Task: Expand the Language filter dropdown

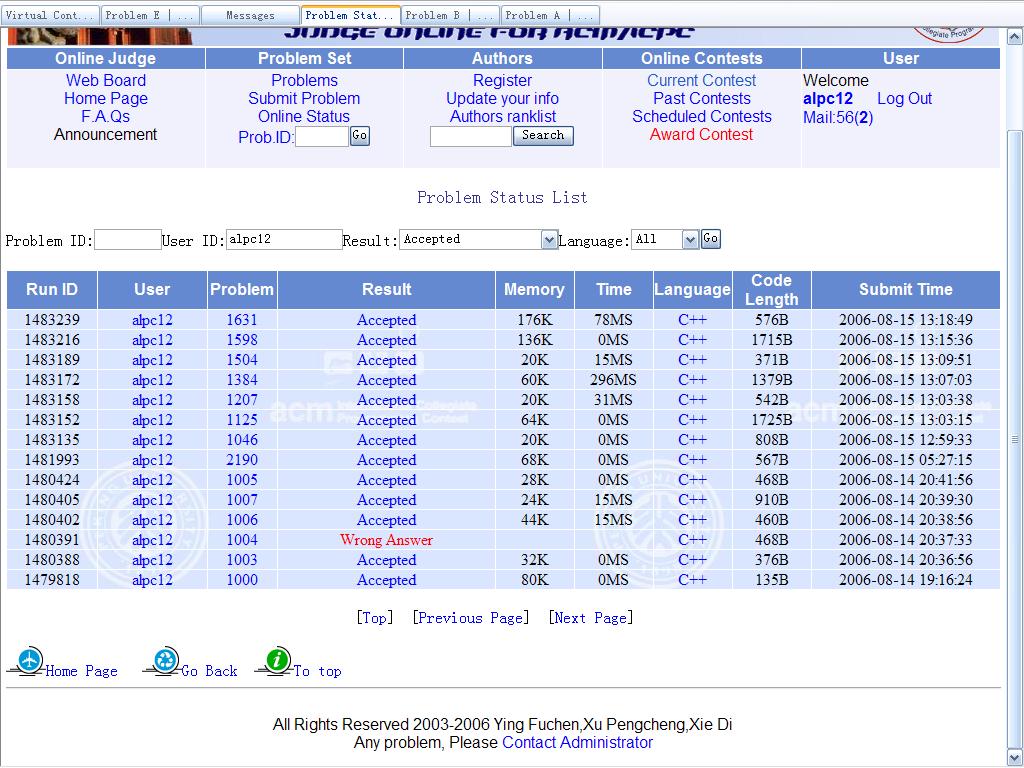Action: 690,240
